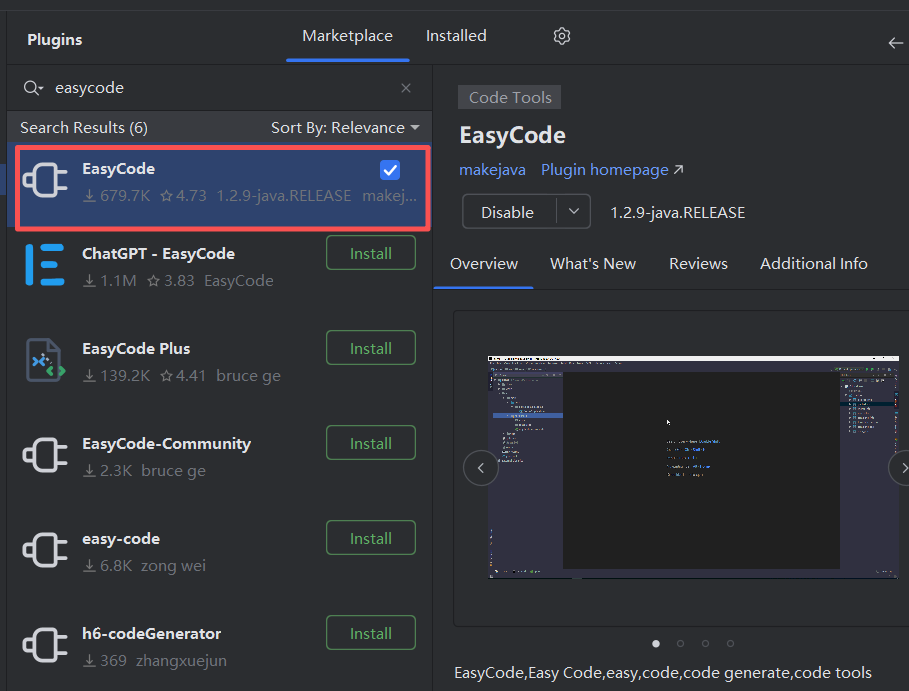Click the easy-code plug icon
The image size is (909, 691).
tap(45, 550)
